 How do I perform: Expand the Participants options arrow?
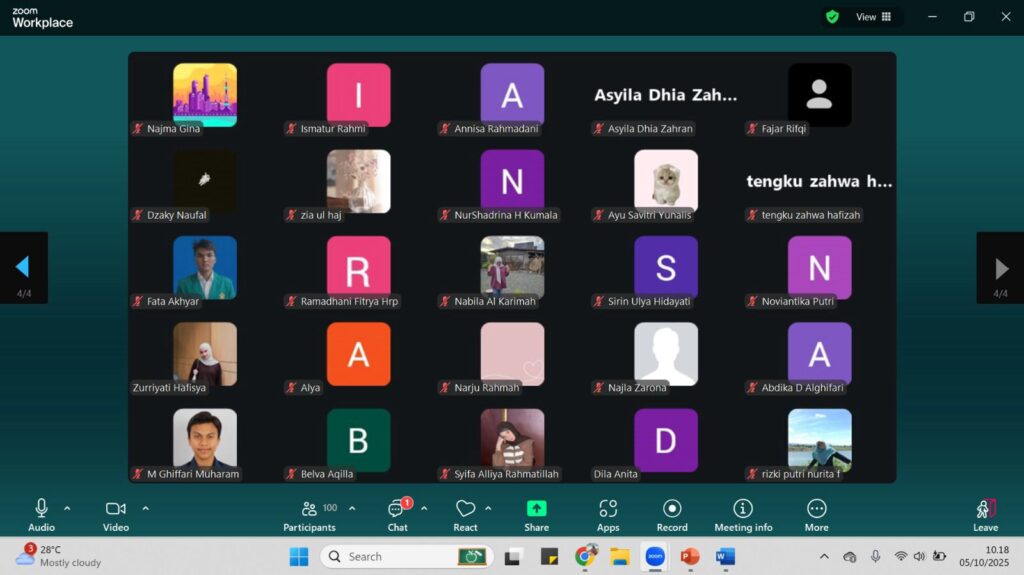click(352, 508)
